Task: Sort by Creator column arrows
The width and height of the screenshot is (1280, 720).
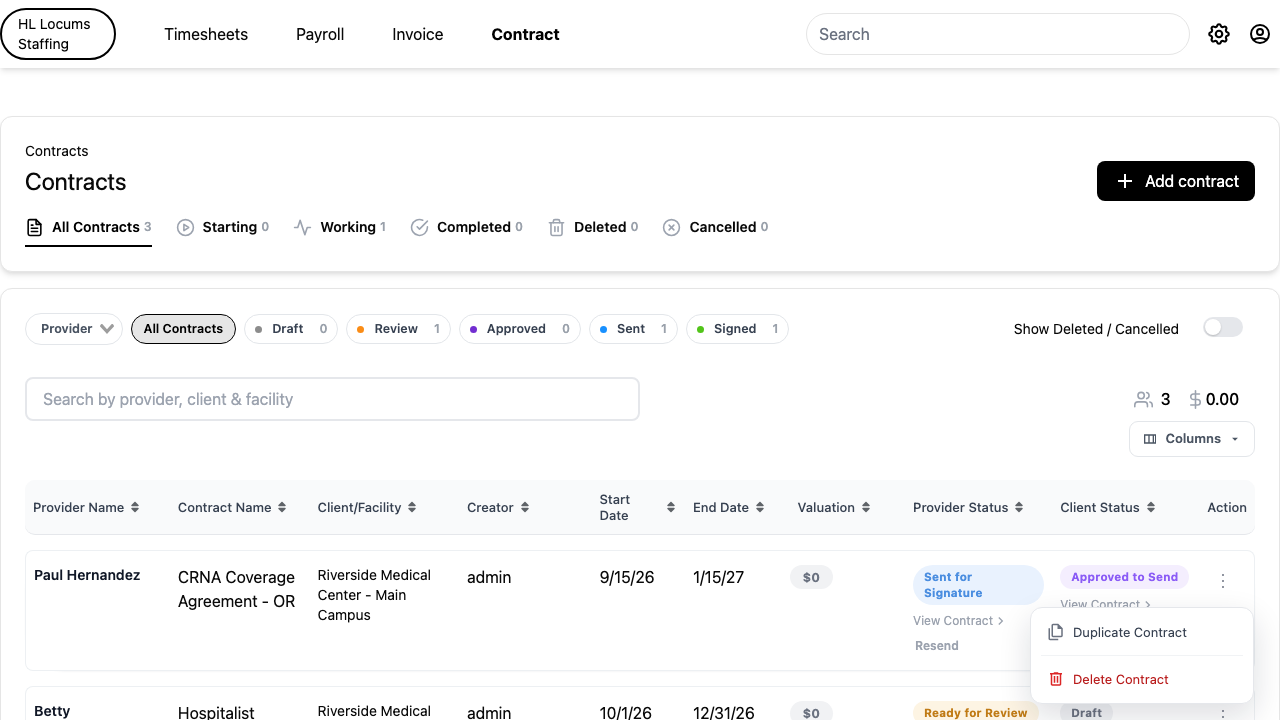Action: tap(525, 507)
